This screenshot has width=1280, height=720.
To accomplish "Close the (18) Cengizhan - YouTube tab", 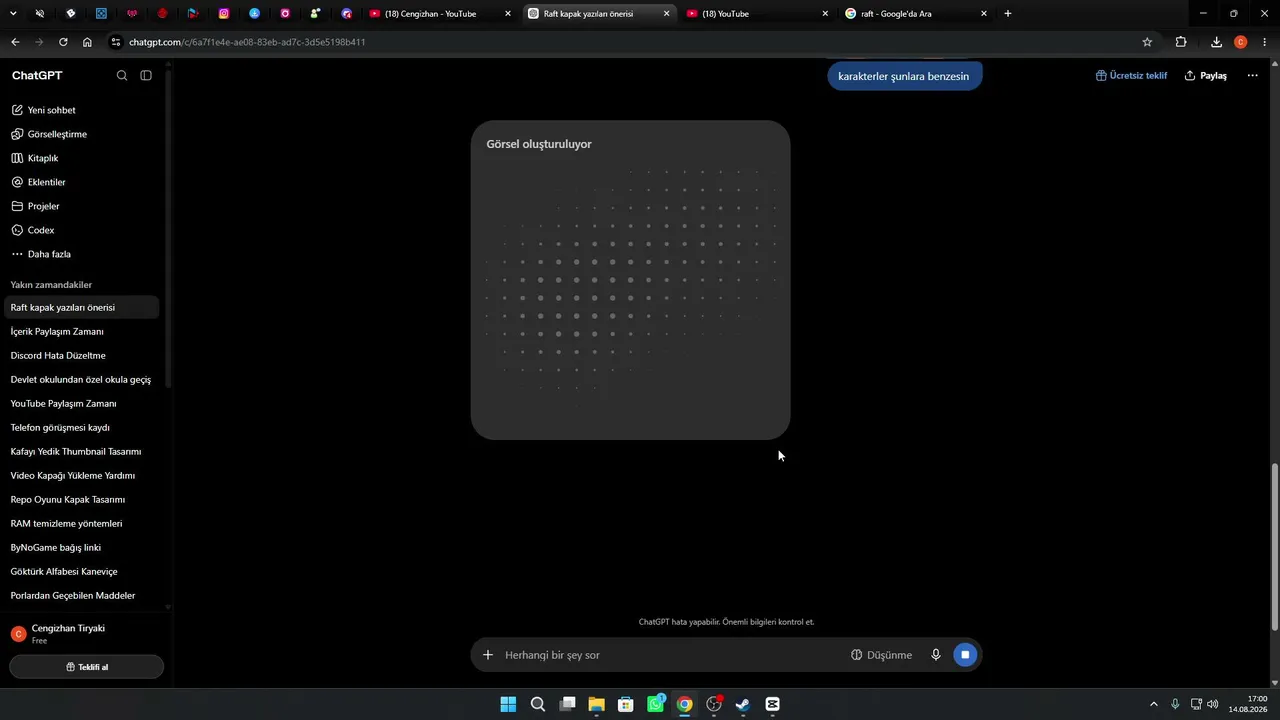I will click(508, 14).
